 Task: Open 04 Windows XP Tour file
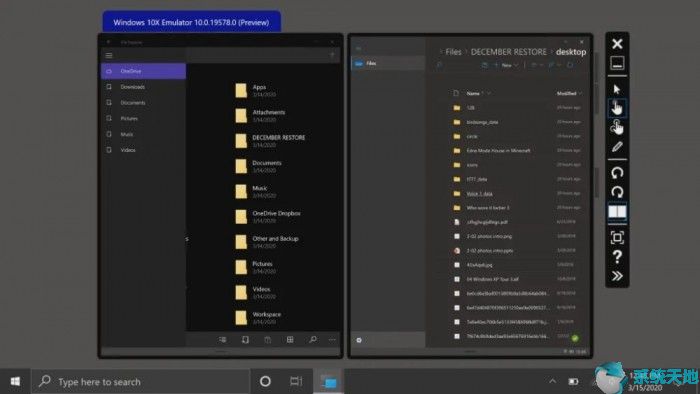click(517, 279)
